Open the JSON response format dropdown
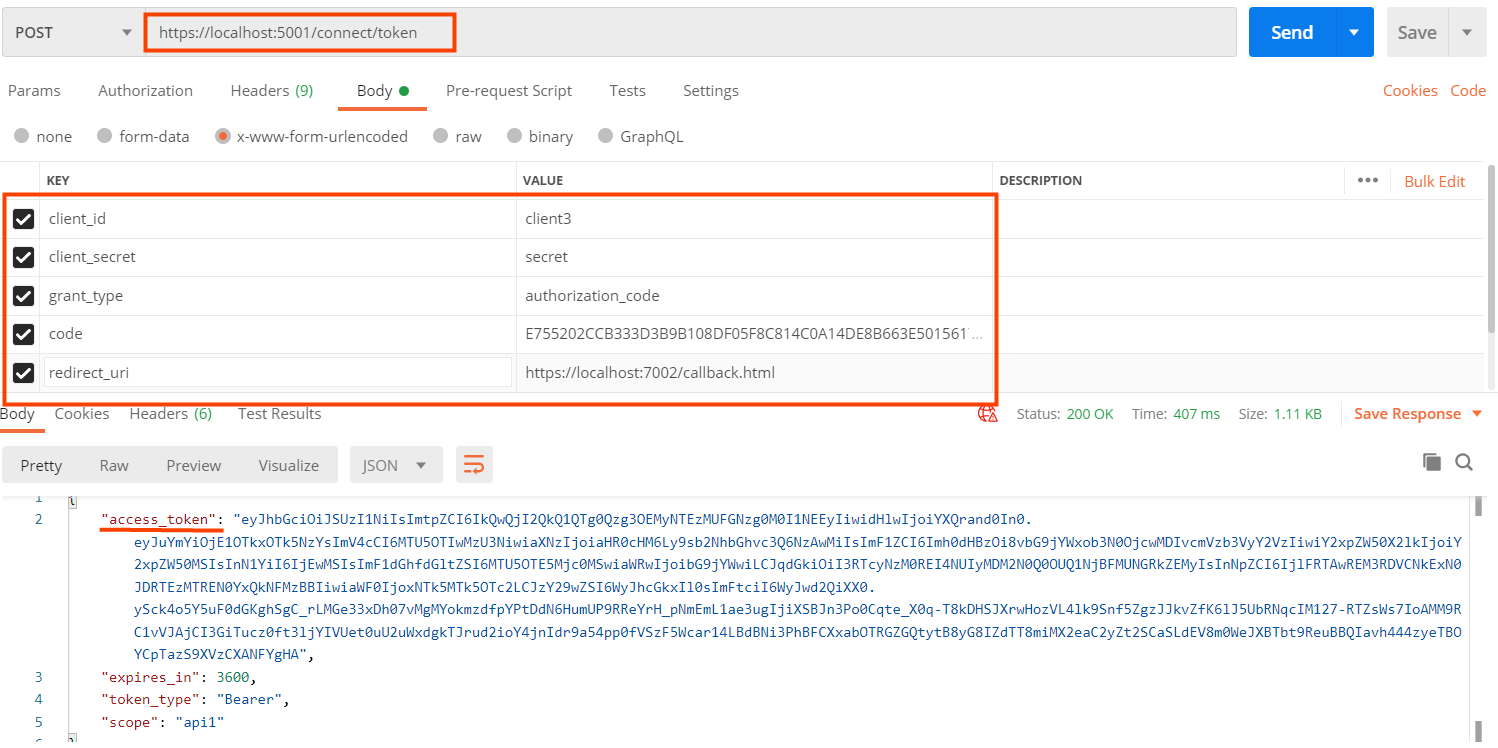 [398, 464]
